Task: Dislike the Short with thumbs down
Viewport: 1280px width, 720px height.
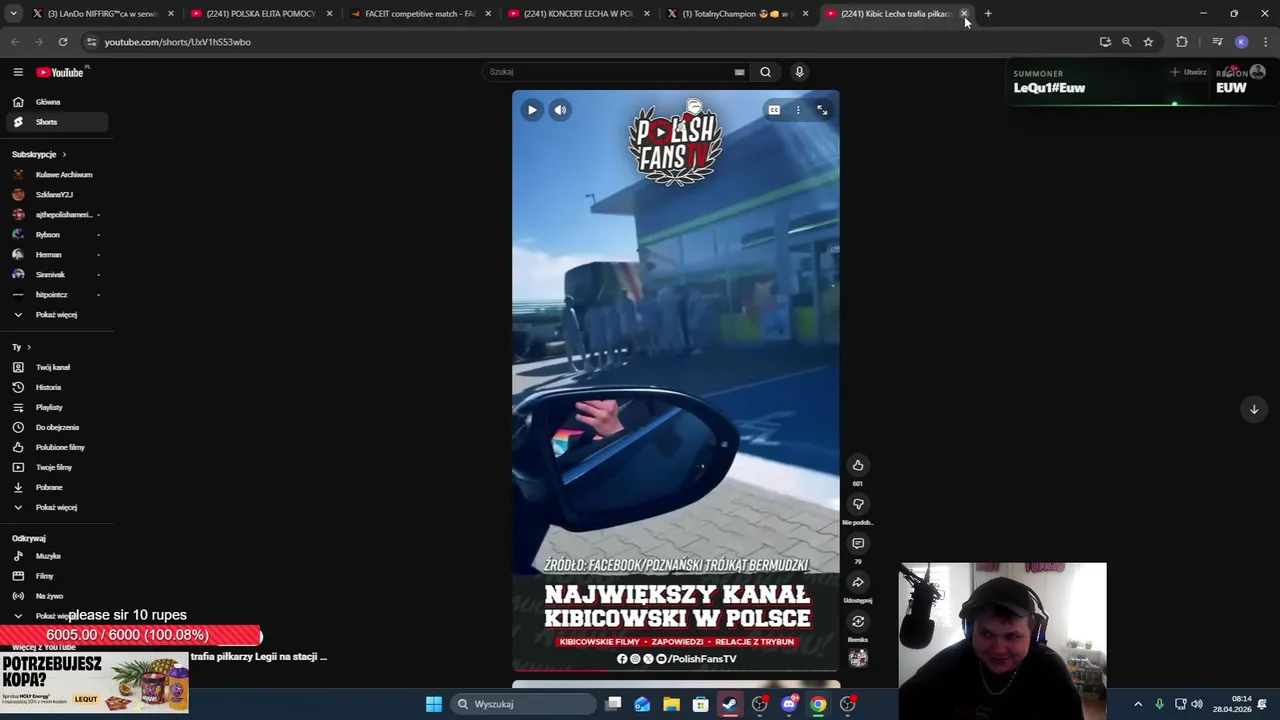Action: coord(858,504)
